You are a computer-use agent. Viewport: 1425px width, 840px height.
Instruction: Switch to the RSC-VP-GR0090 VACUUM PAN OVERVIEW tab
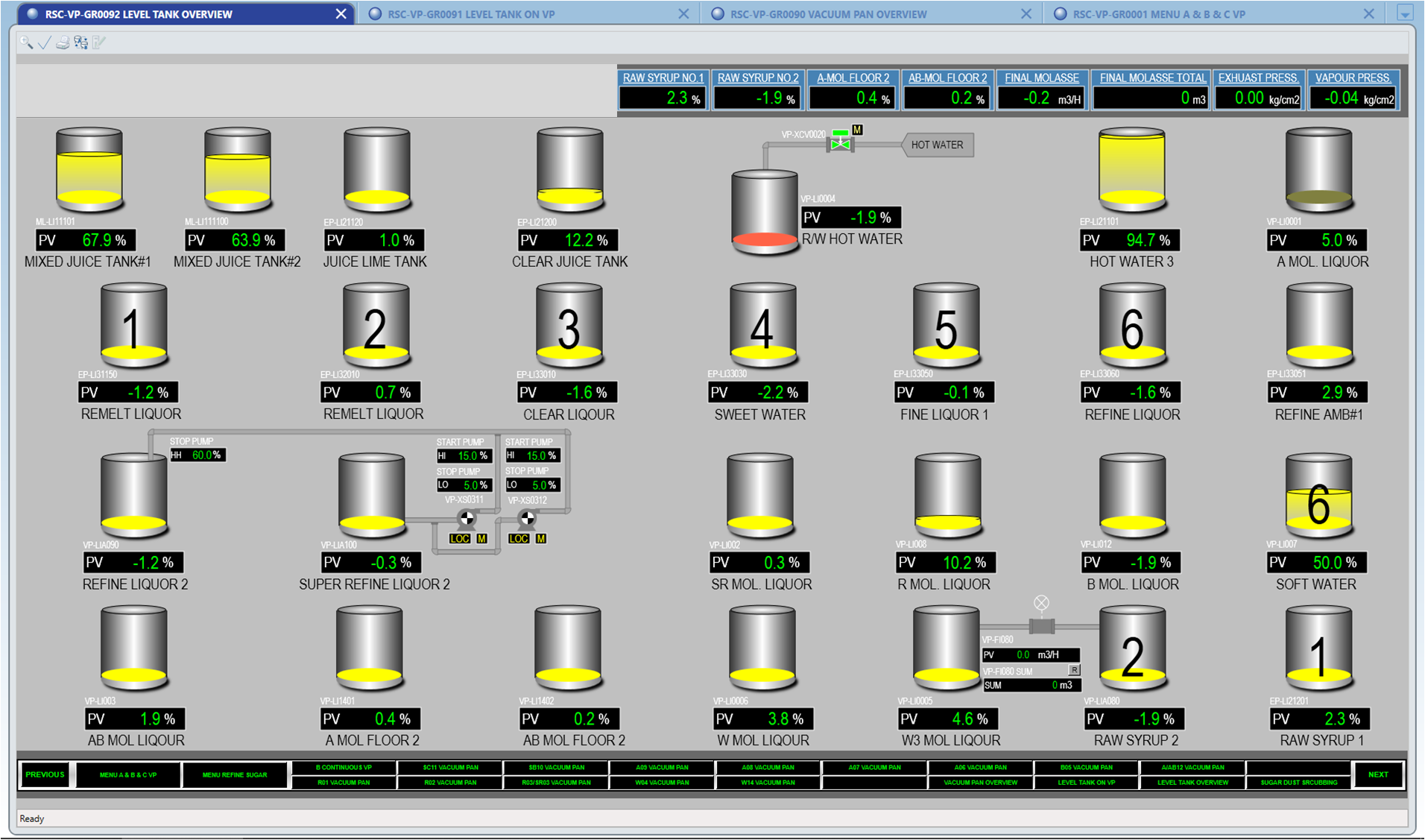pos(828,14)
